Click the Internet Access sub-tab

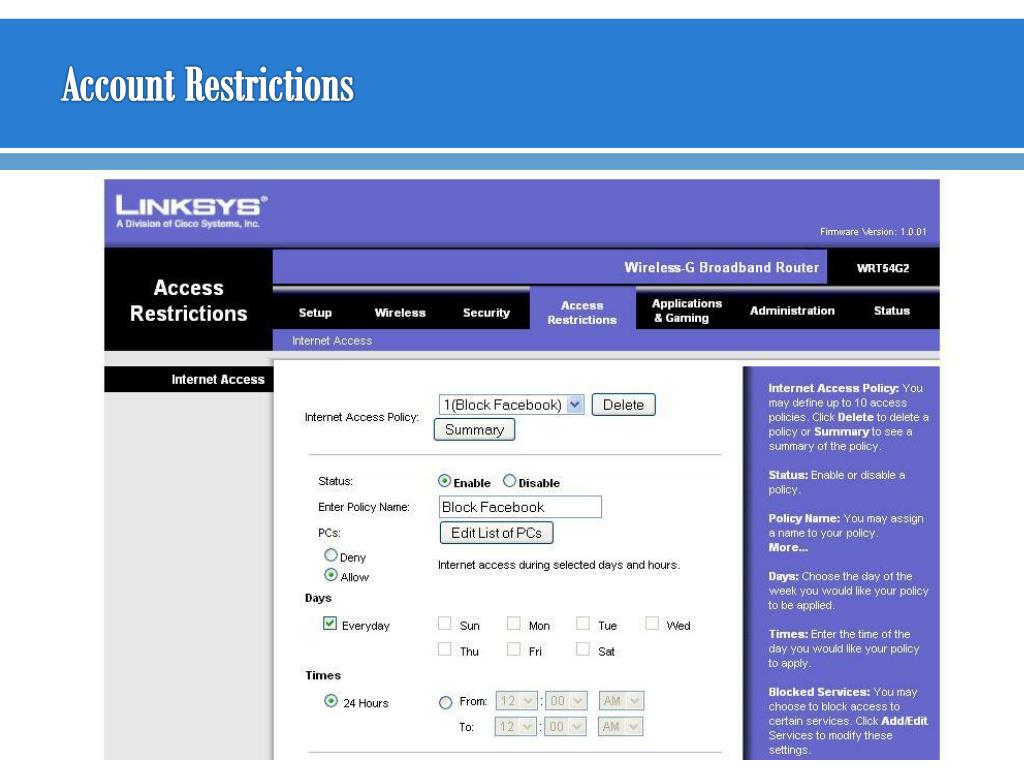click(332, 341)
